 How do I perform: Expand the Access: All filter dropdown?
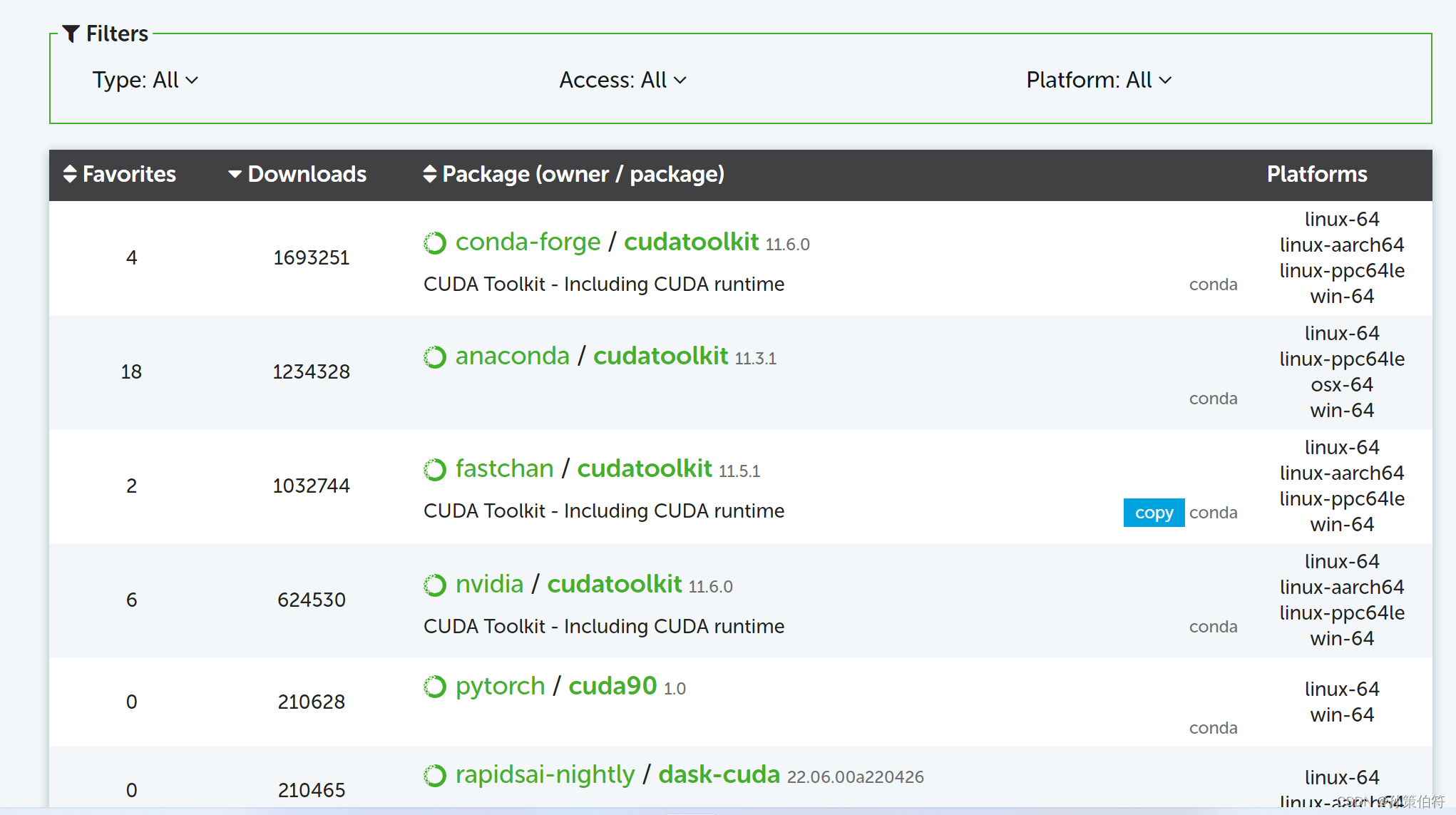coord(622,80)
